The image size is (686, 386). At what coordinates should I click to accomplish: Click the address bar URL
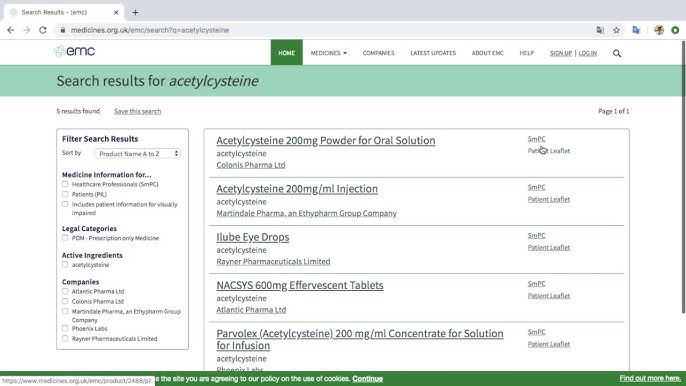click(150, 30)
